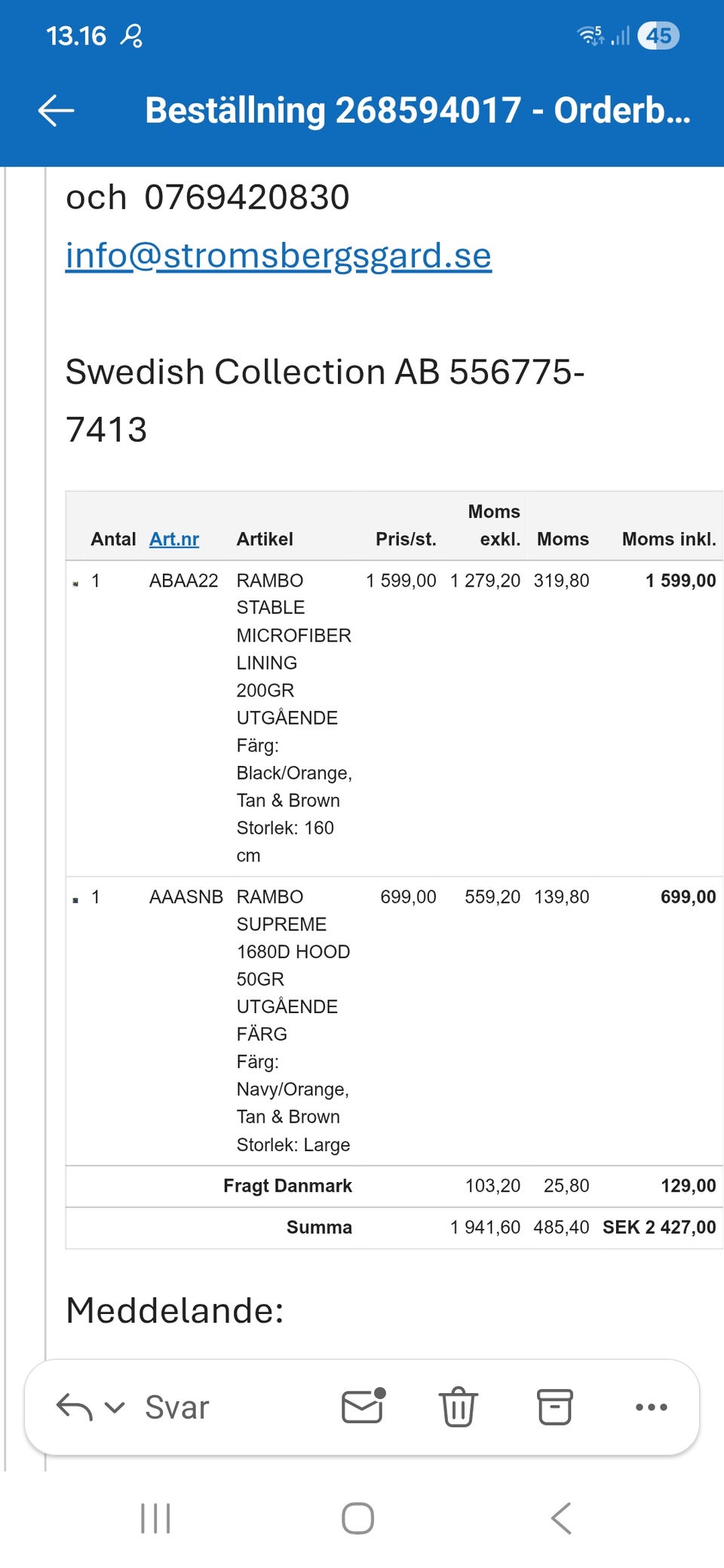The width and height of the screenshot is (724, 1568).
Task: Open more options three-dot menu
Action: 651,1407
